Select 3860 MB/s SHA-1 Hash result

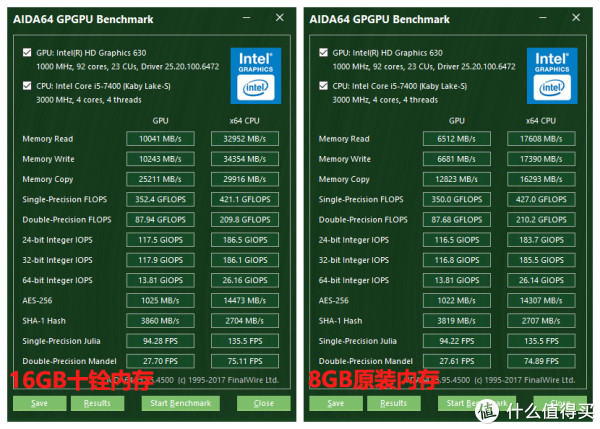click(x=160, y=321)
